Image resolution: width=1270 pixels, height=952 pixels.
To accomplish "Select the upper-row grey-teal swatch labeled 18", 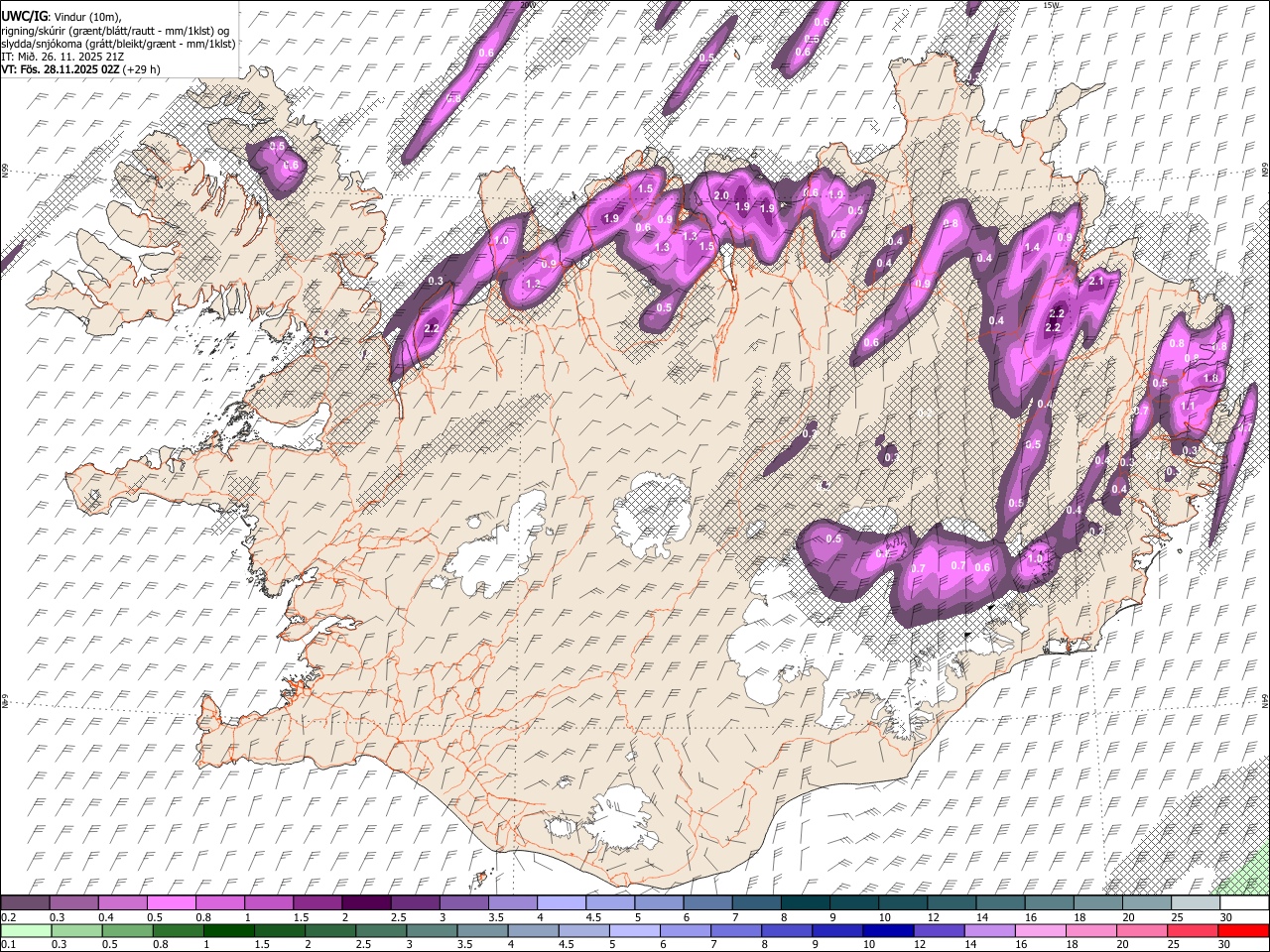I will 1097,903.
